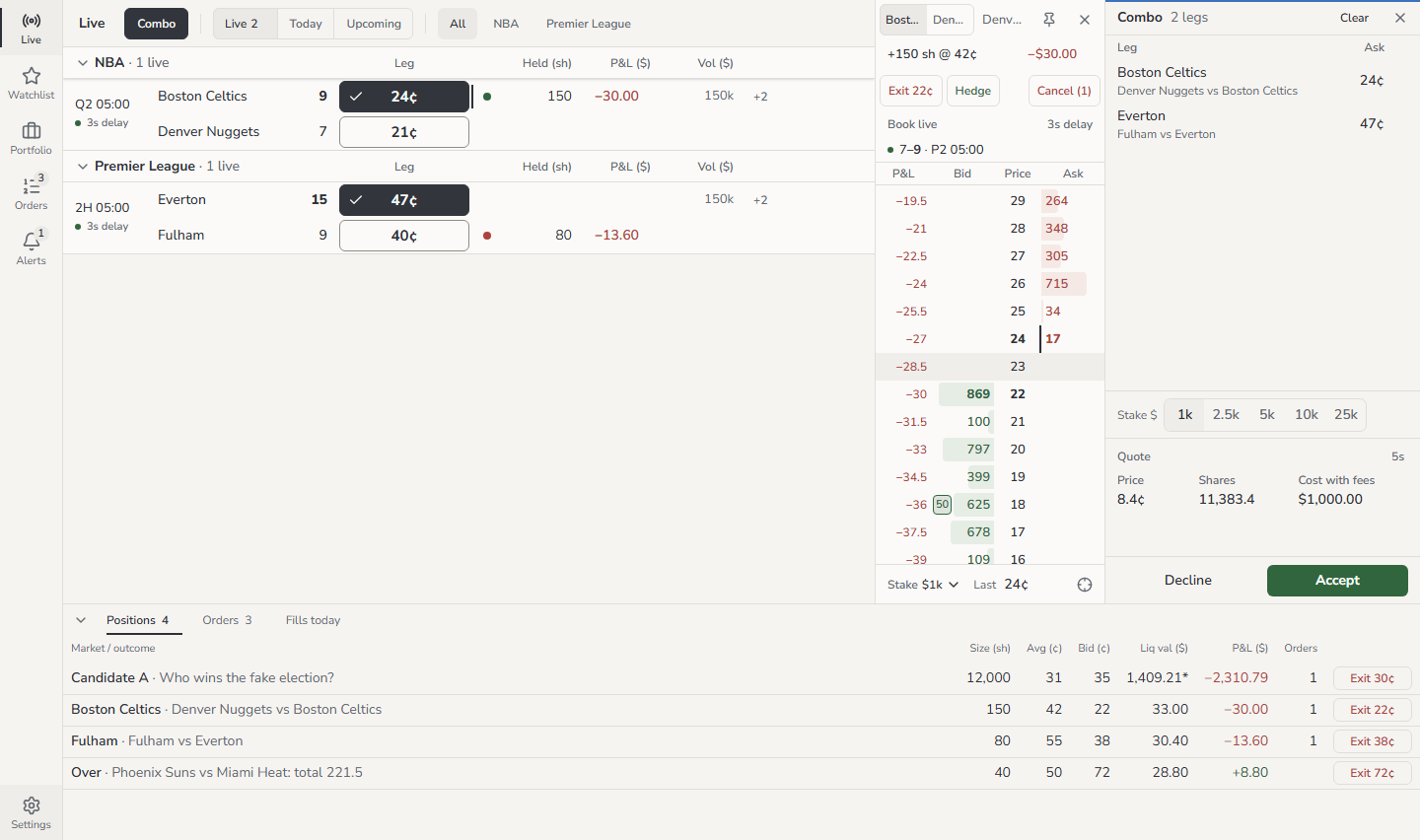This screenshot has width=1420, height=840.
Task: Collapse the Premier League section
Action: [x=83, y=166]
